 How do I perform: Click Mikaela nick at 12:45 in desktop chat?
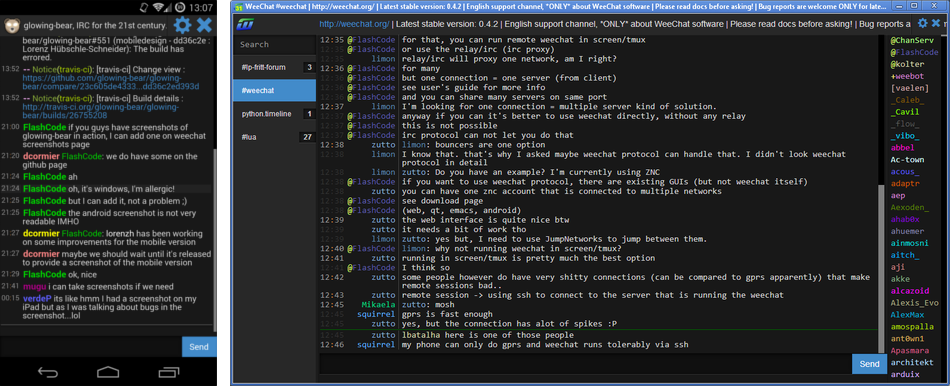tap(378, 304)
